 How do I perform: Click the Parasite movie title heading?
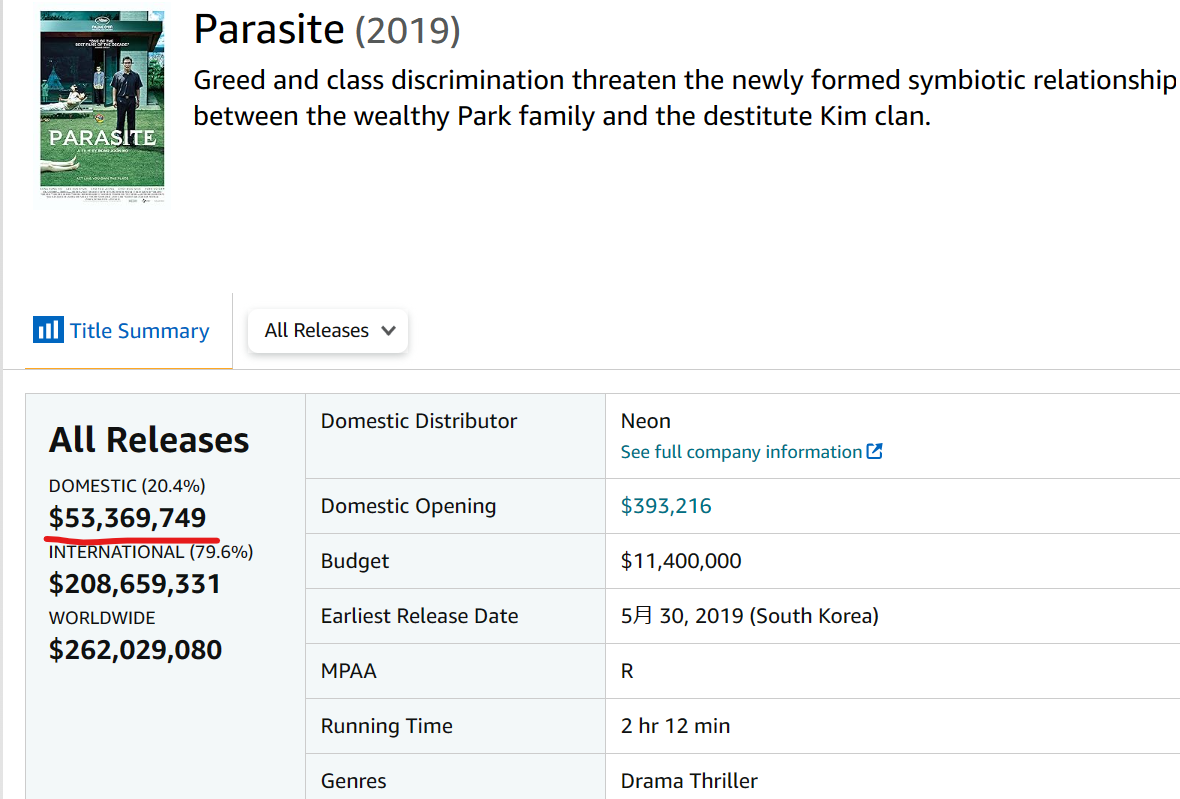268,30
